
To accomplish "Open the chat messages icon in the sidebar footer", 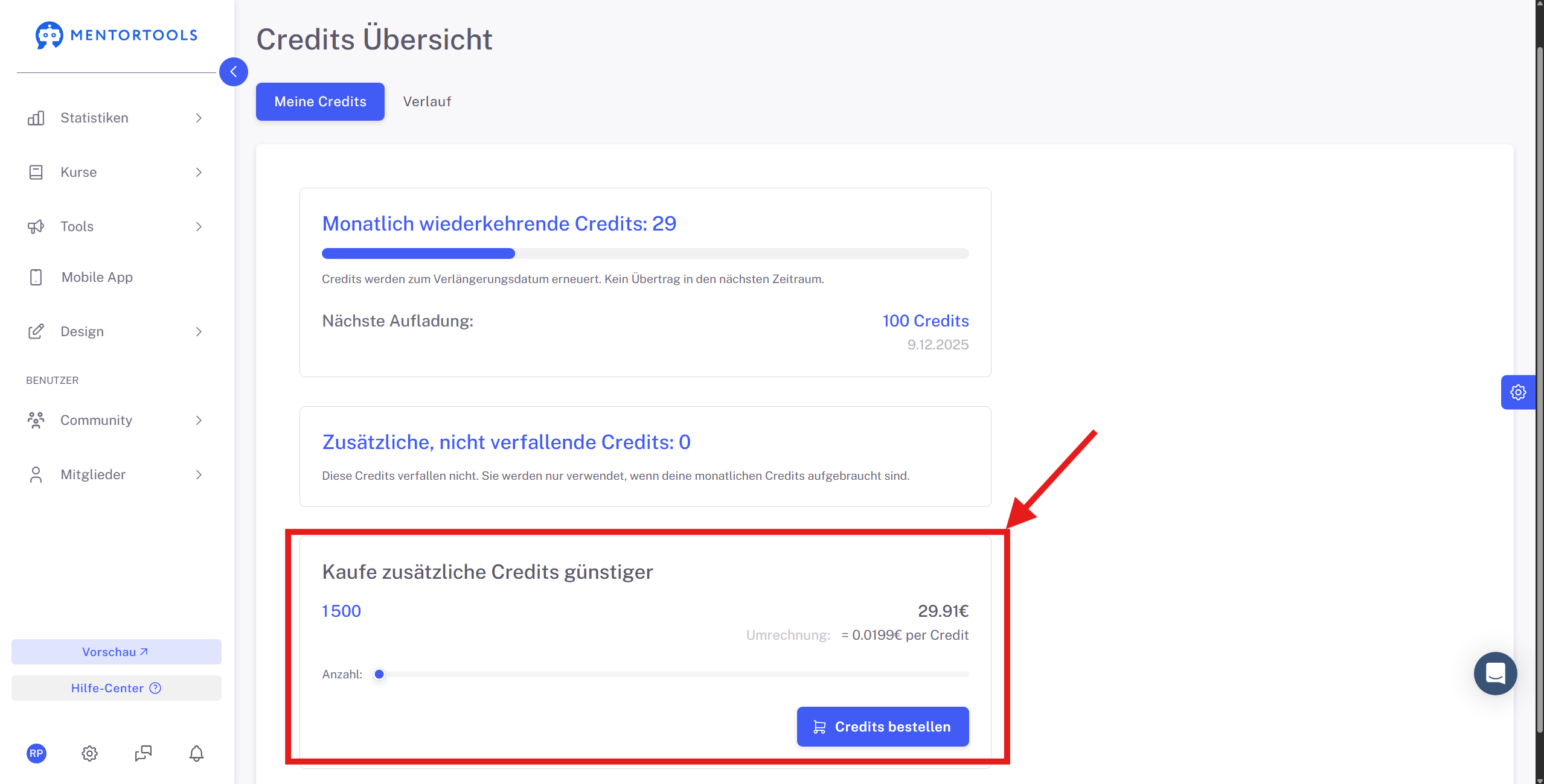I will click(143, 753).
